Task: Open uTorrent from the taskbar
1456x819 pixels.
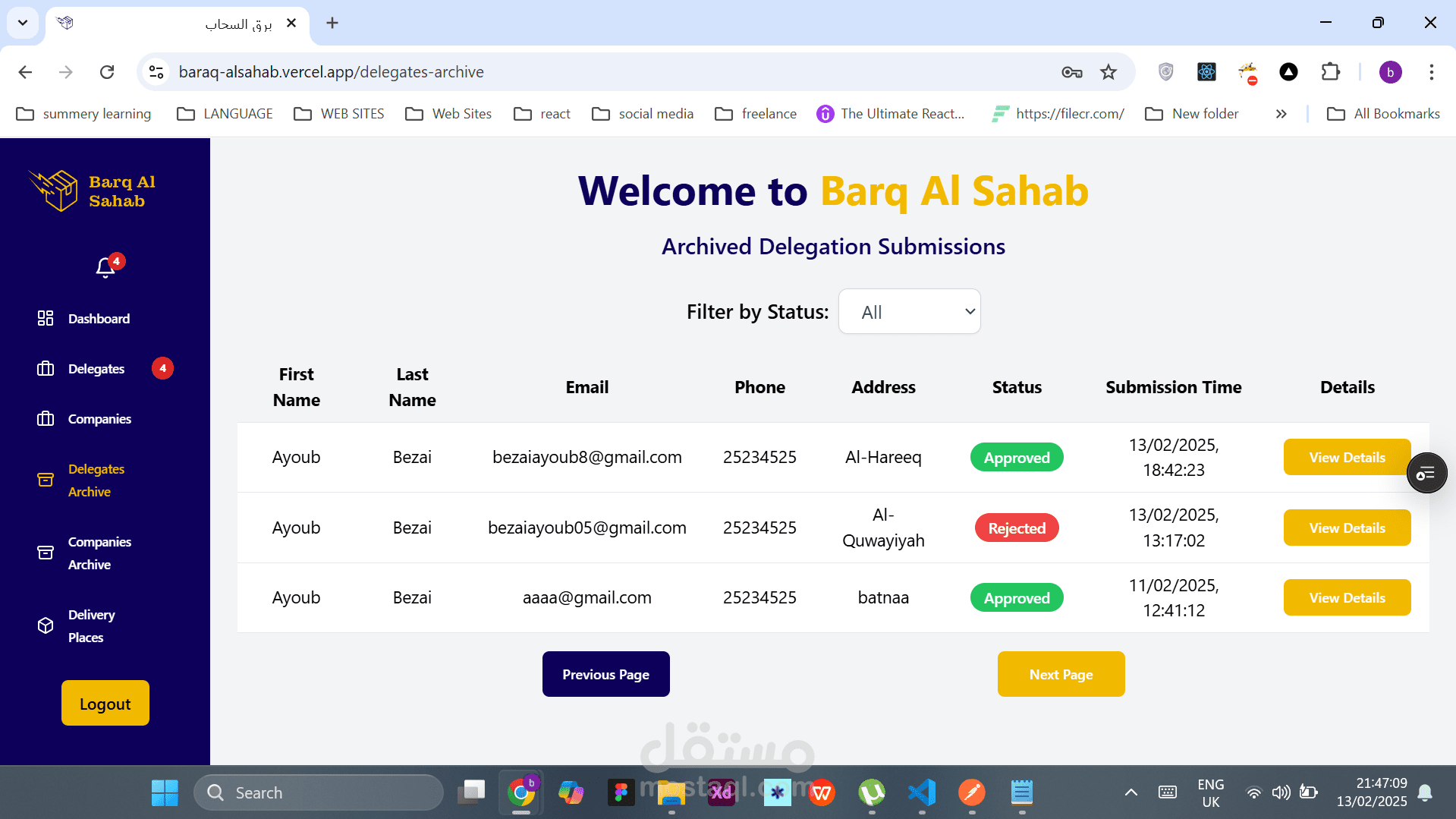Action: 872,792
